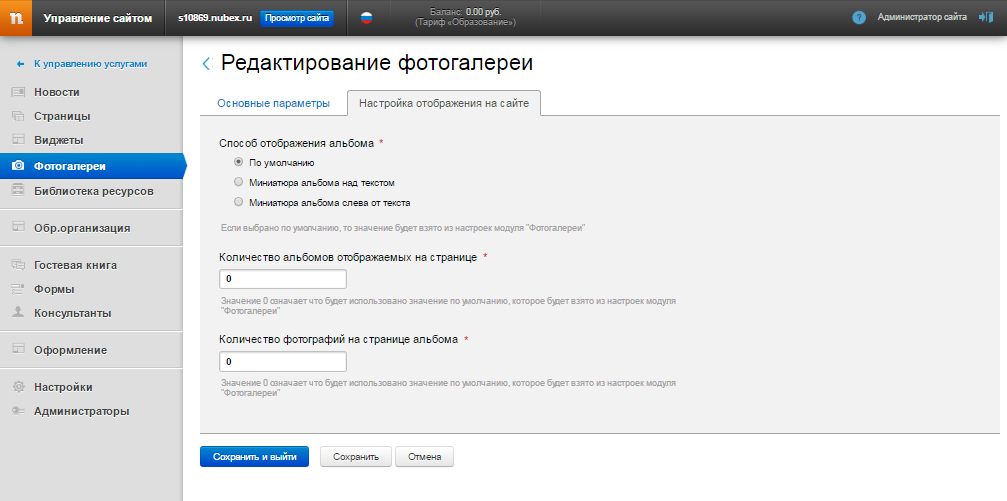Image resolution: width=1007 pixels, height=501 pixels.
Task: Click the Гостевая книга sidebar icon
Action: click(x=18, y=265)
